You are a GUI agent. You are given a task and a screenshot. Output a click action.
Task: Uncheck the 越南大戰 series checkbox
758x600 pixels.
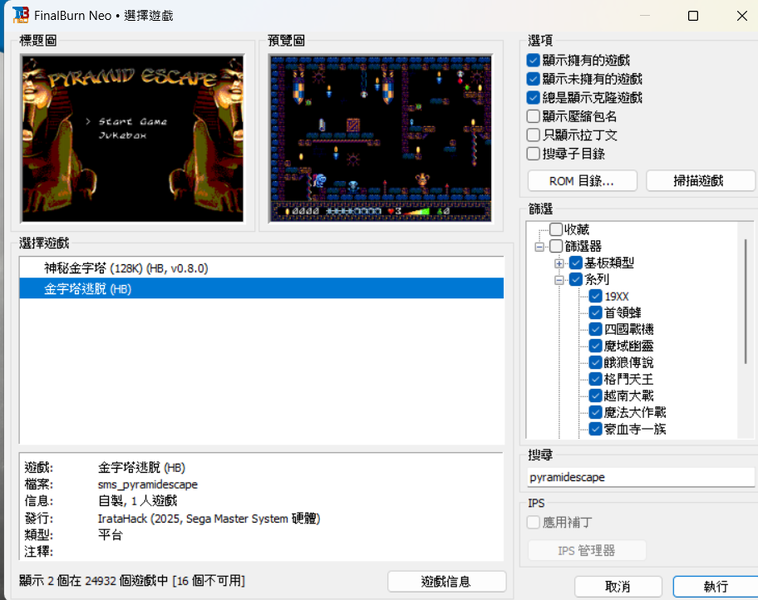click(596, 396)
